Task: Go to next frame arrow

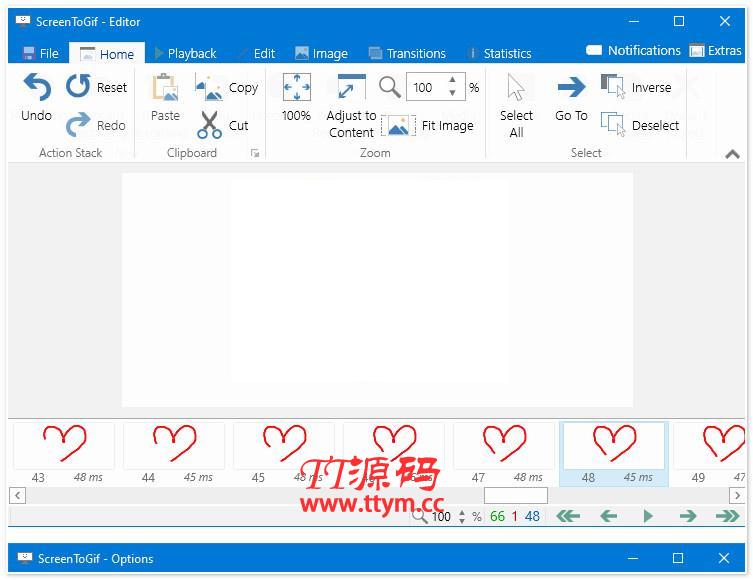Action: coord(688,516)
